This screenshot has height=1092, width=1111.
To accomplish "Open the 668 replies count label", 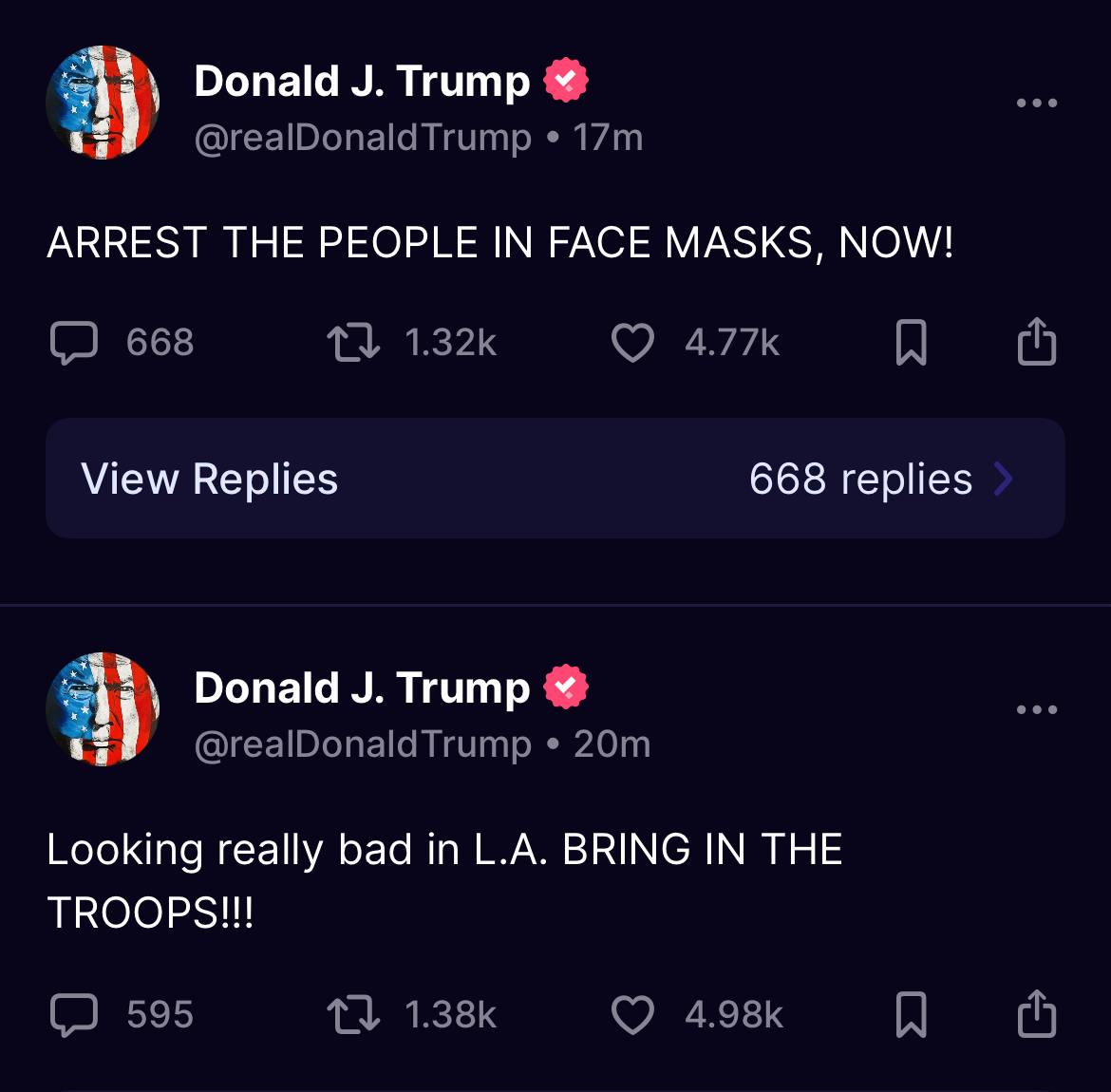I will 860,479.
